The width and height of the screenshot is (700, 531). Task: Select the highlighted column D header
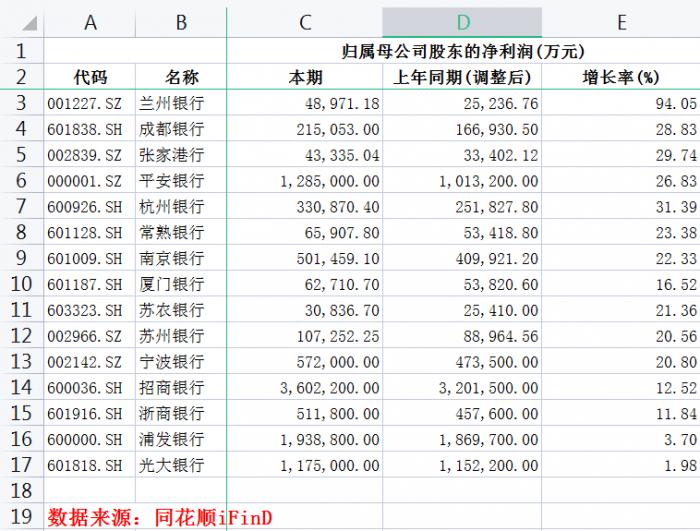pyautogui.click(x=462, y=22)
